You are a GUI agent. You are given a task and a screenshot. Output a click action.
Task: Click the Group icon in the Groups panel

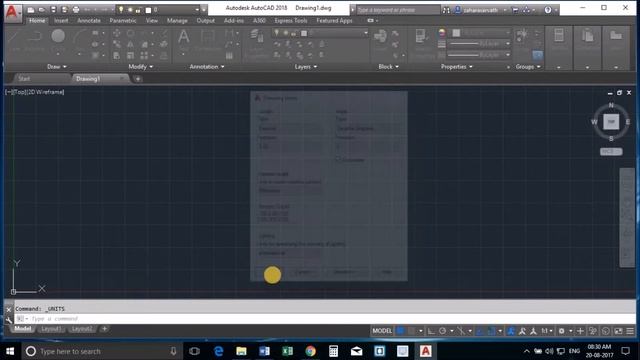522,36
